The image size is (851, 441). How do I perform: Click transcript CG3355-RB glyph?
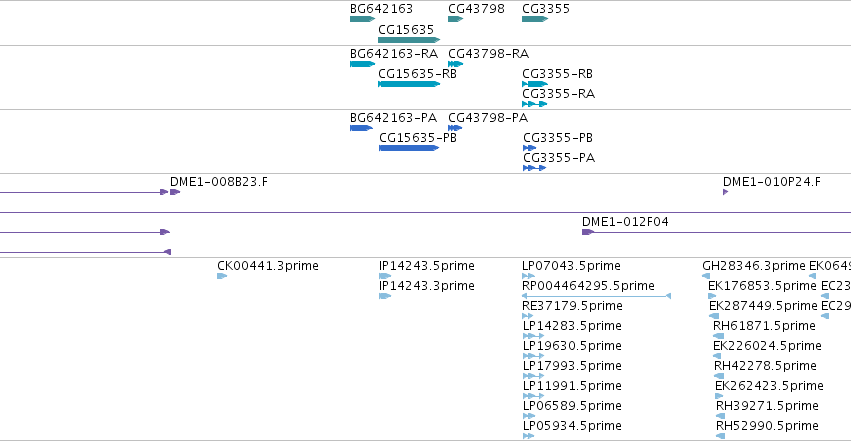(x=535, y=84)
